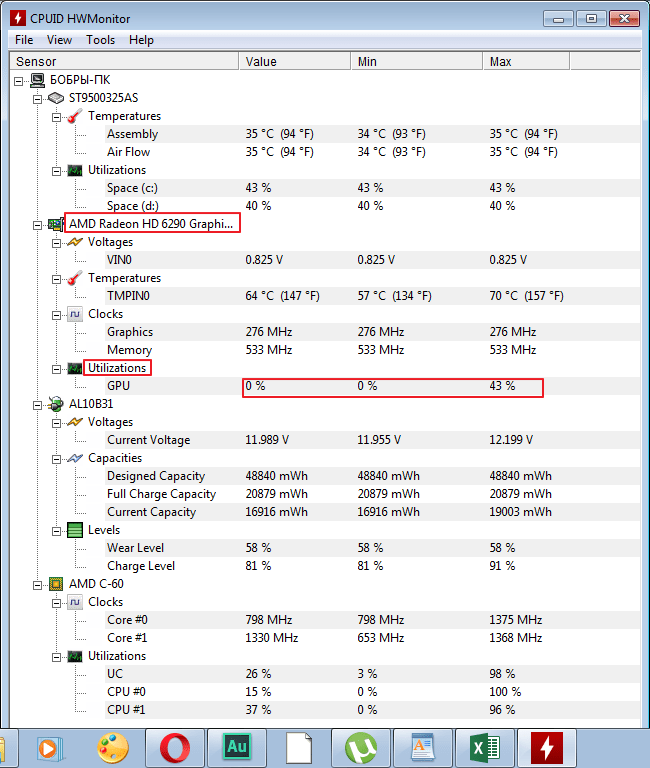Collapse Utilizations under AMD C-60
The height and width of the screenshot is (768, 650).
57,657
